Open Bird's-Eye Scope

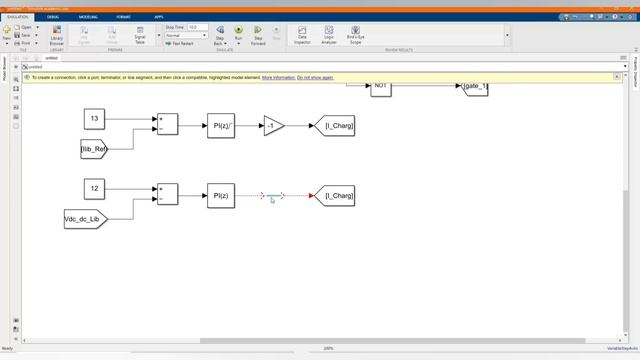tap(356, 35)
